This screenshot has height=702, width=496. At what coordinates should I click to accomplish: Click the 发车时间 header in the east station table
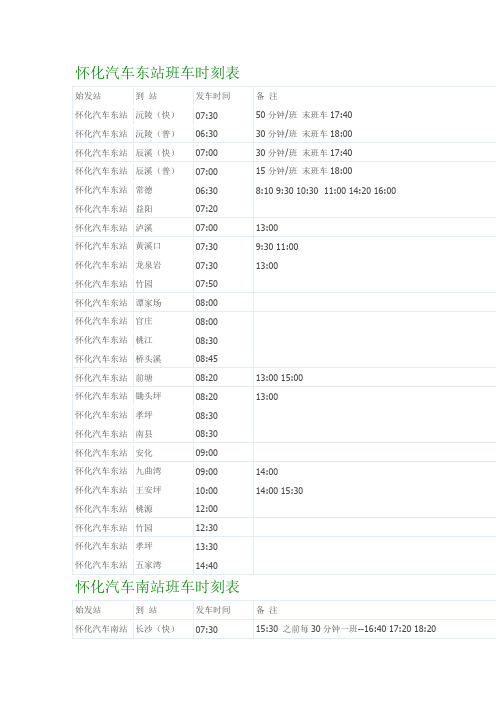213,96
